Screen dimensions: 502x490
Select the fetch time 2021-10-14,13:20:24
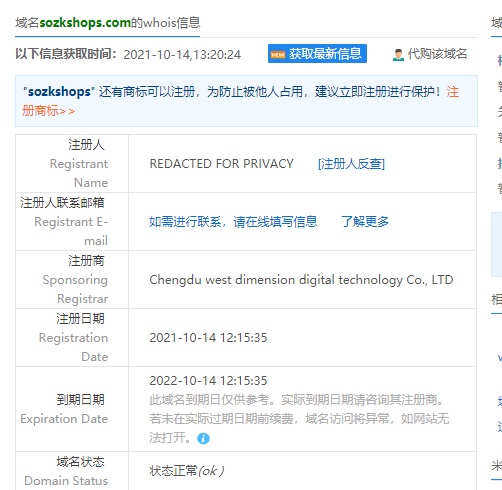click(182, 55)
